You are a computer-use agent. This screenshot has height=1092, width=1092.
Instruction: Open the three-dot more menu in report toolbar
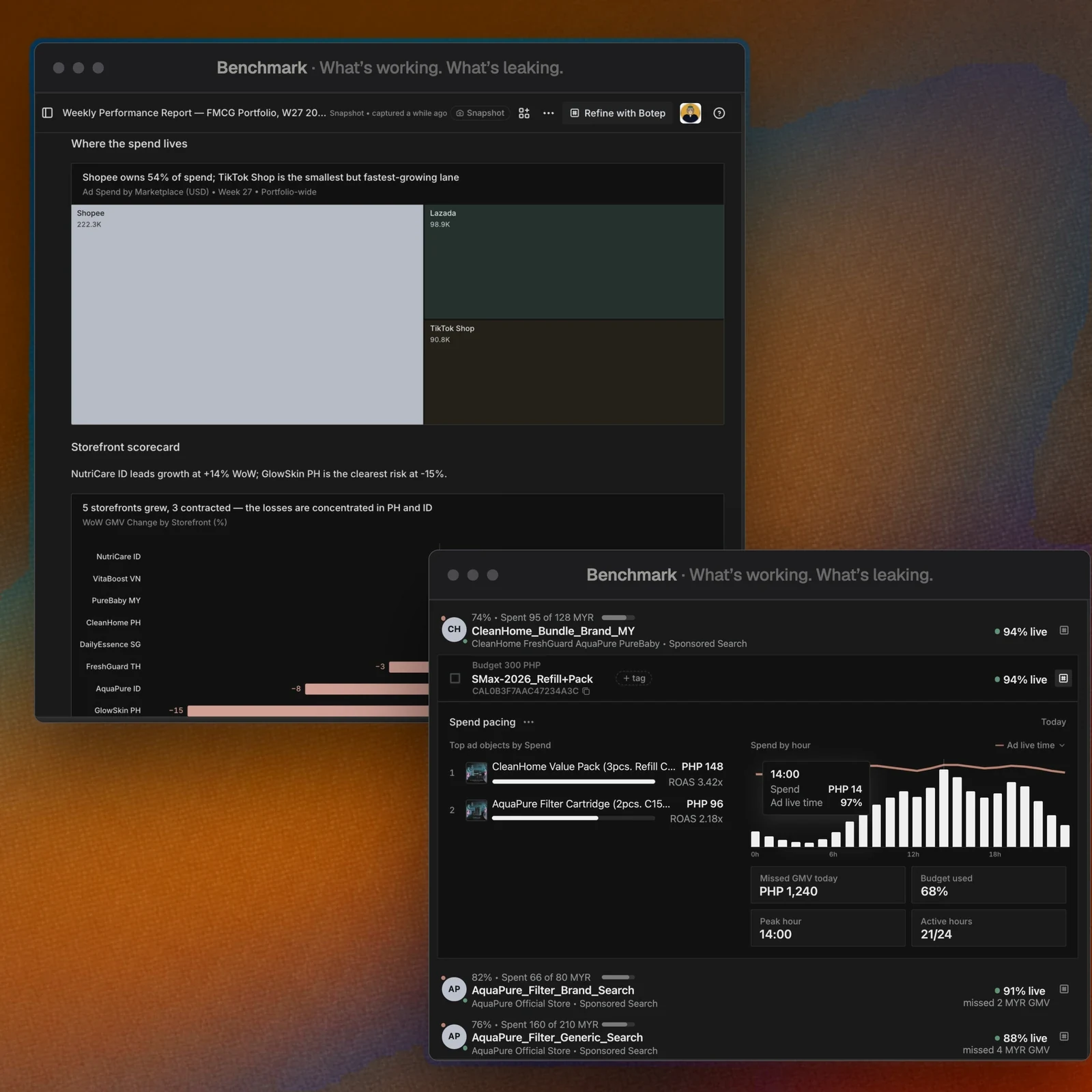click(549, 113)
